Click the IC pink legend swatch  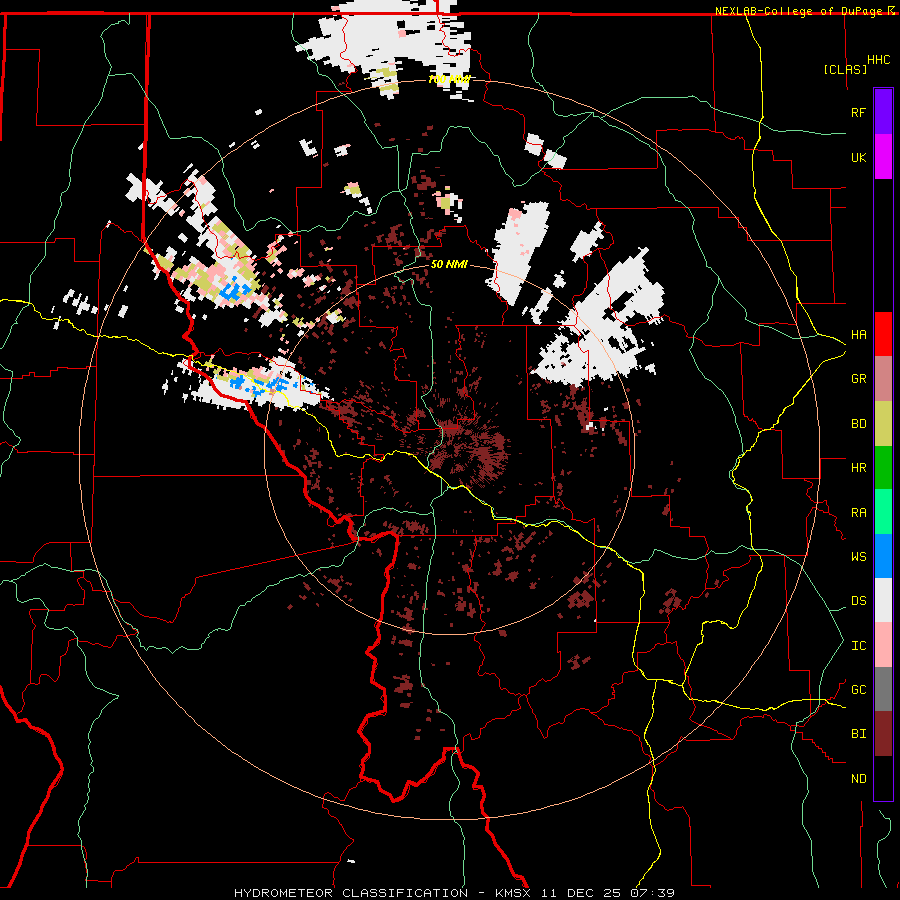[883, 645]
